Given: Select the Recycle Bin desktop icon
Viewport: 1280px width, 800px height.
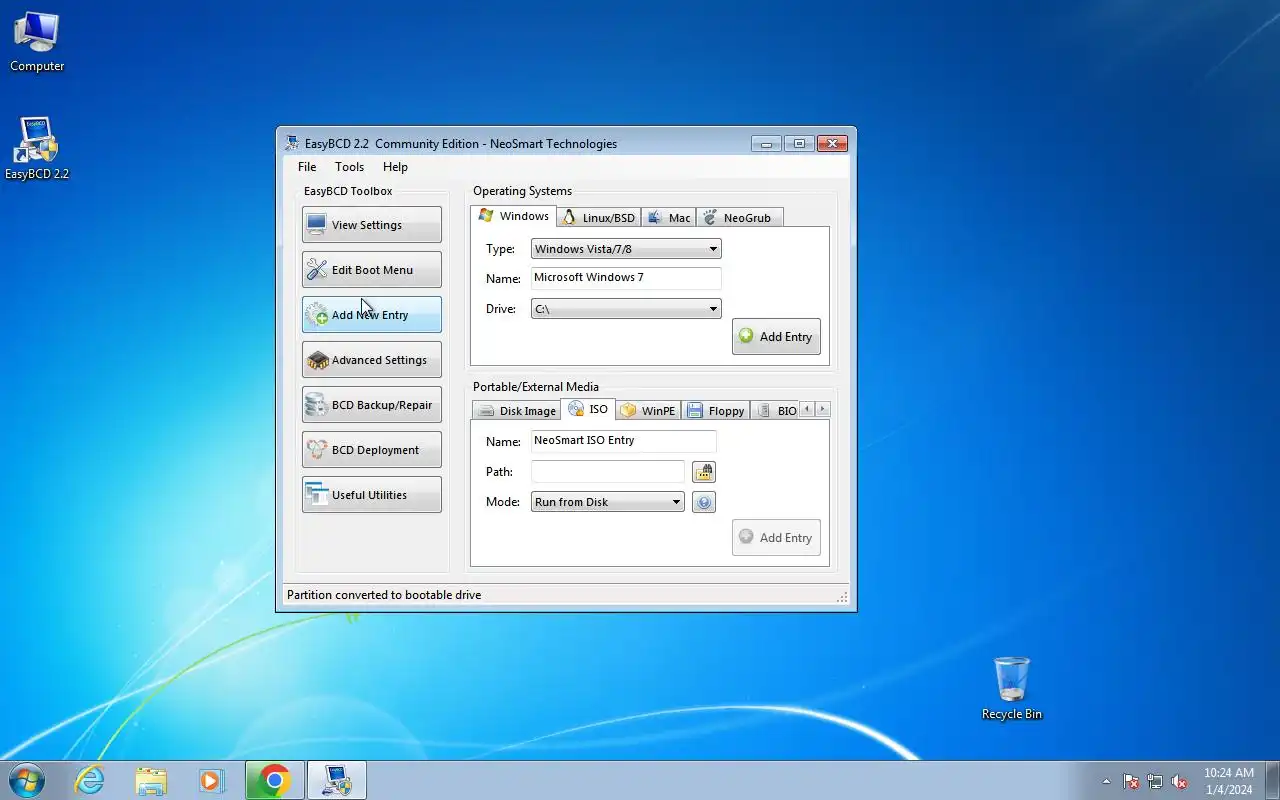Looking at the screenshot, I should click(1012, 688).
